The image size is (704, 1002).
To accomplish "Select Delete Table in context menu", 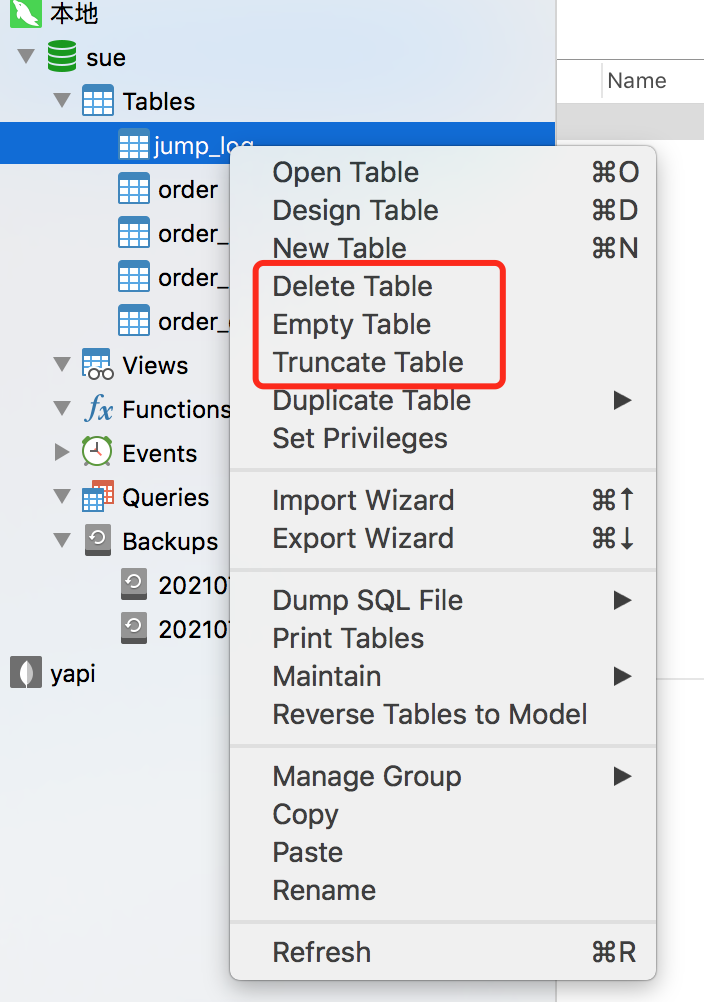I will [352, 286].
